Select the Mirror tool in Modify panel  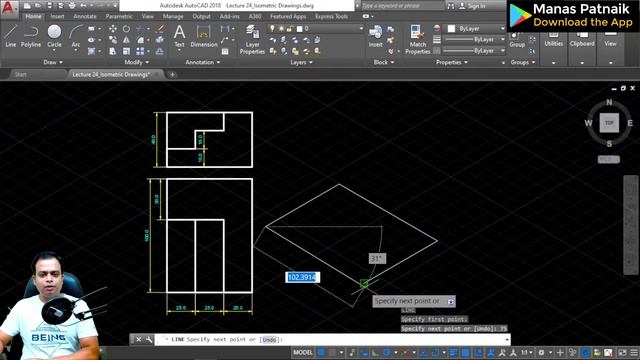click(x=127, y=40)
